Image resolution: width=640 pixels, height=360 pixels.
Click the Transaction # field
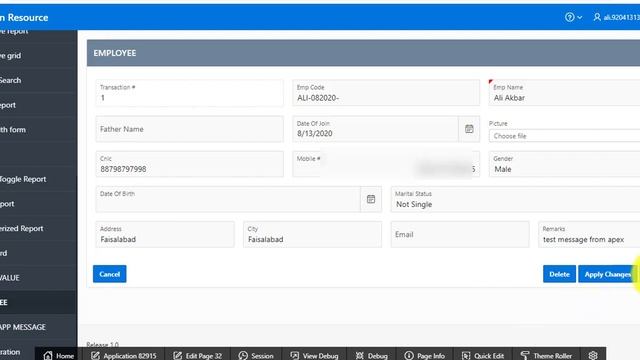(x=189, y=93)
